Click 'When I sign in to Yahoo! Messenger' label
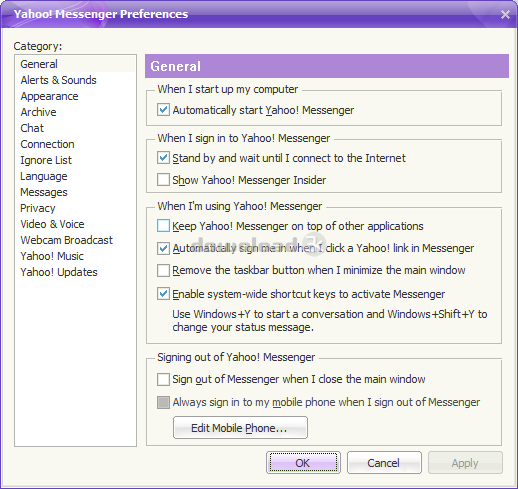This screenshot has height=489, width=518. 244,138
